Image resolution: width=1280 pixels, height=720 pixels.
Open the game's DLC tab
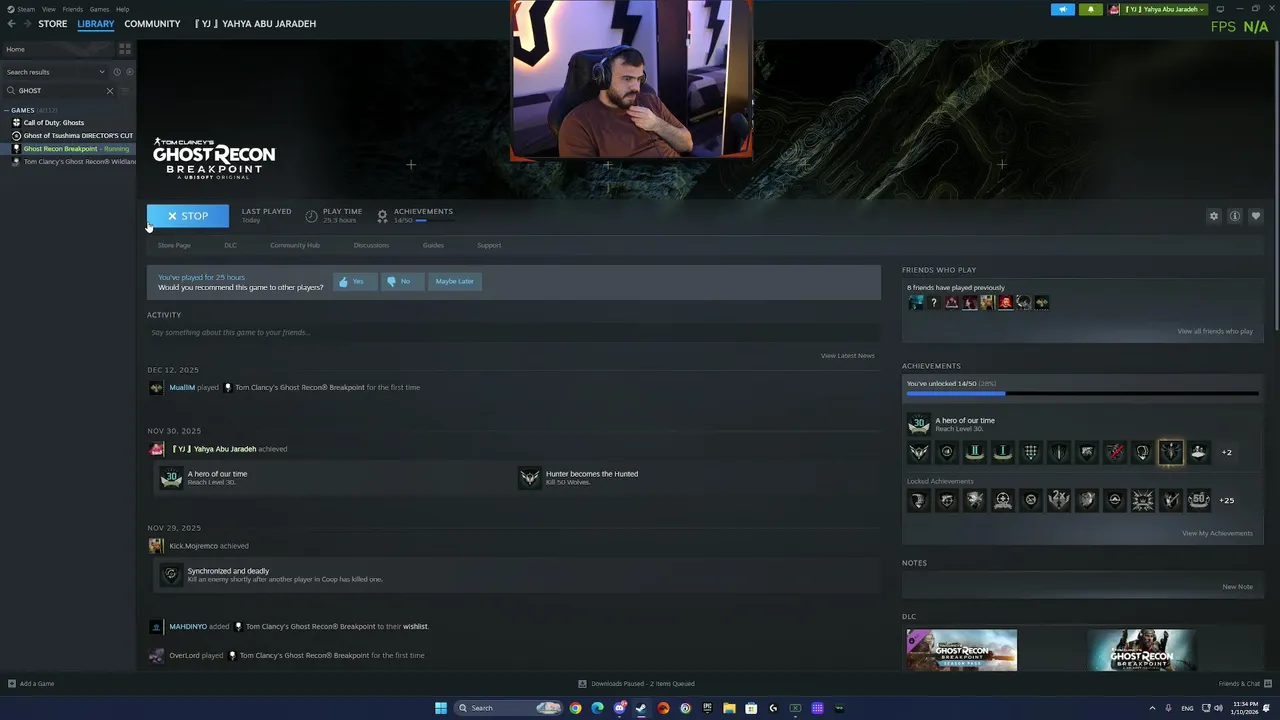pos(230,245)
